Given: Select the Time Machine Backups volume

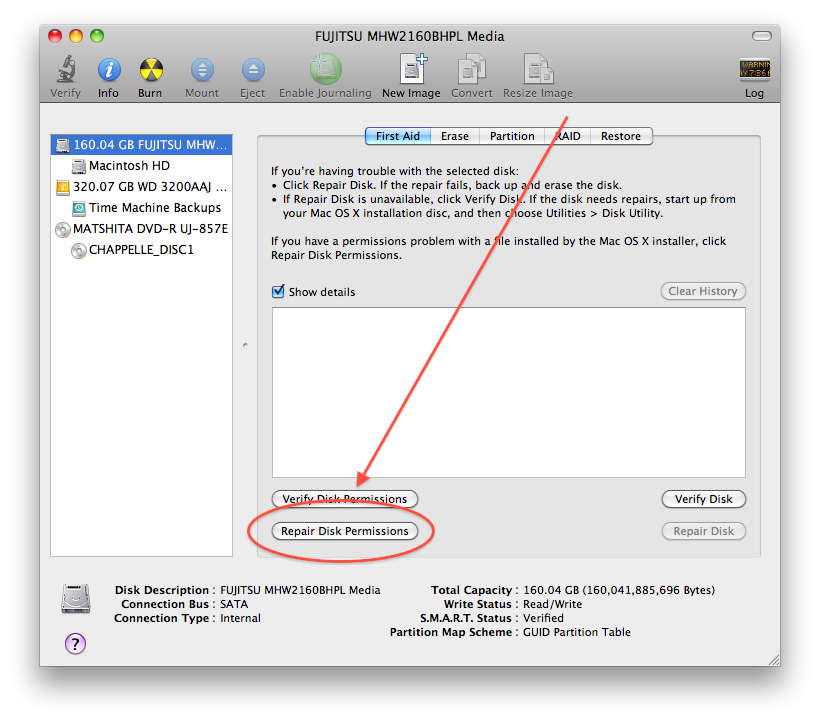Looking at the screenshot, I should tap(142, 208).
